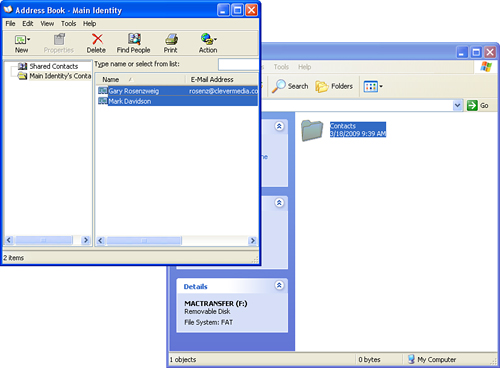Minimize the Explorer window
The image size is (500, 368).
pyautogui.click(x=462, y=52)
